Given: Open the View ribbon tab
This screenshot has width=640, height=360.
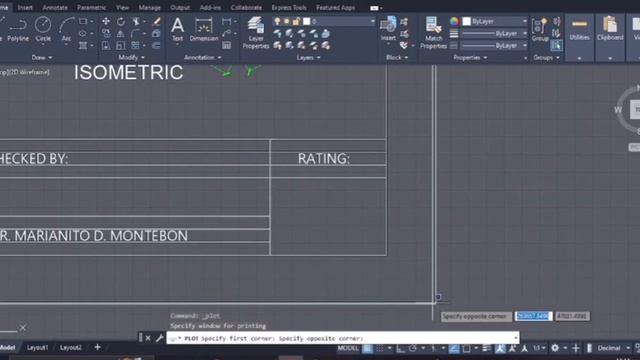Looking at the screenshot, I should tap(122, 7).
